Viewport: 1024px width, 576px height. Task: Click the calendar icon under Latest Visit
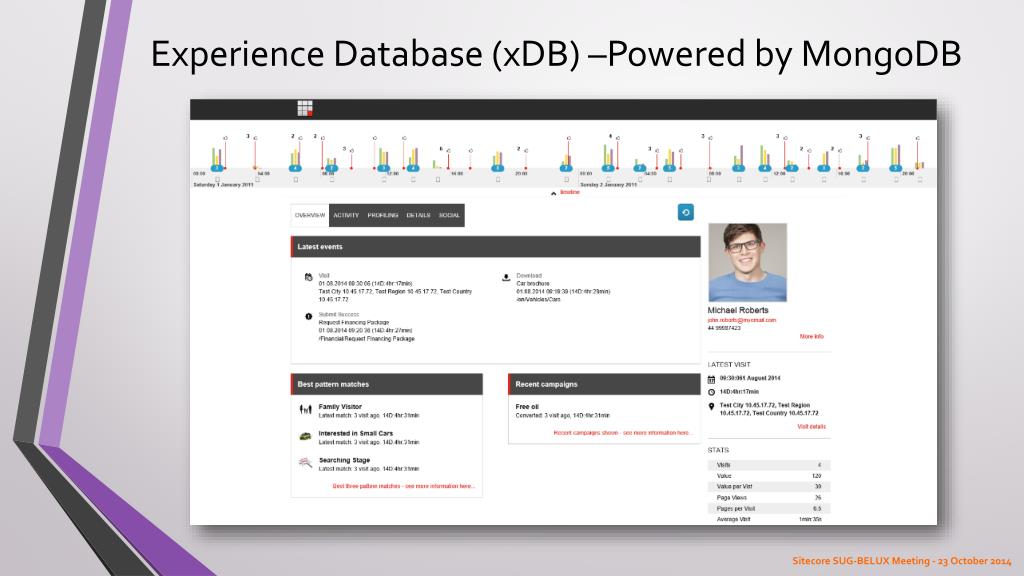click(x=711, y=379)
